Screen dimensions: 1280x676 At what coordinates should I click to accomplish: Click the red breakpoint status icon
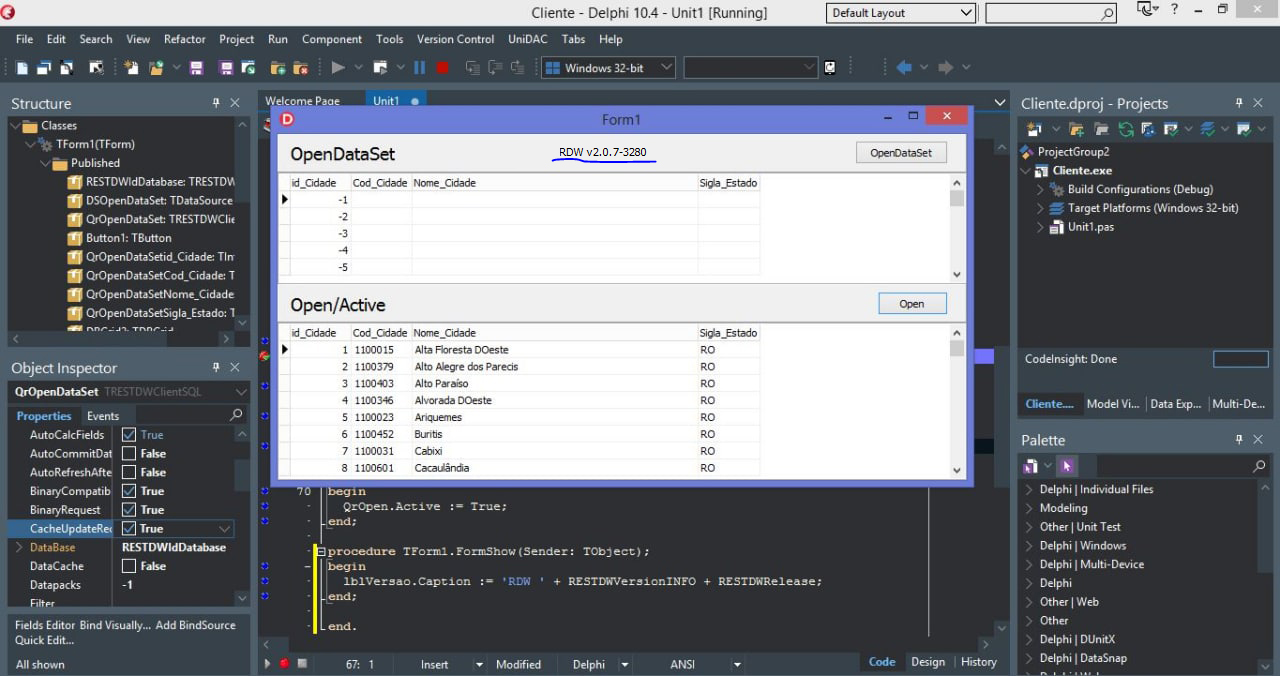(283, 663)
